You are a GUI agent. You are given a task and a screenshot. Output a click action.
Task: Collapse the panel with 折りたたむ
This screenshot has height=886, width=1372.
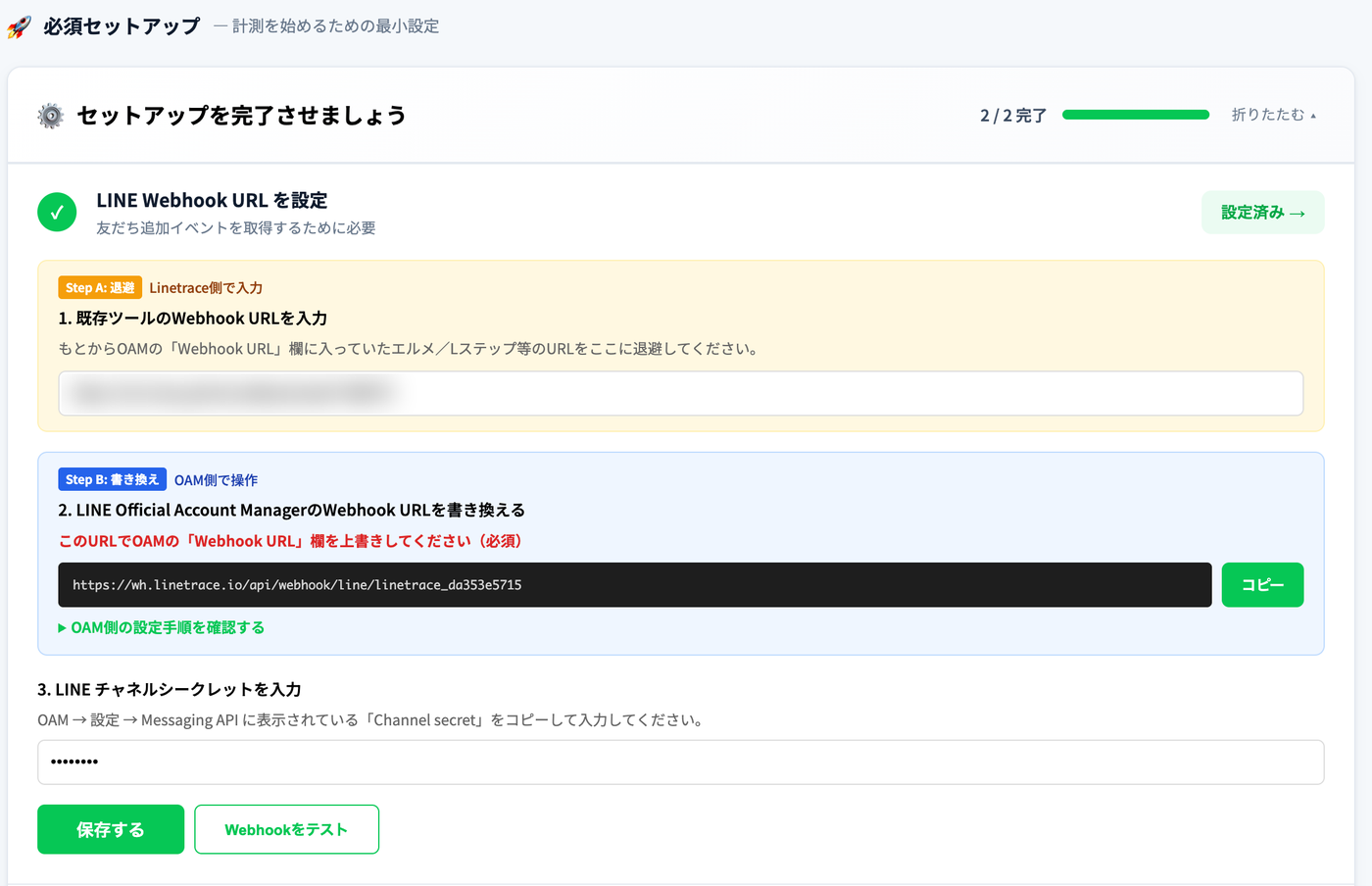(1274, 115)
